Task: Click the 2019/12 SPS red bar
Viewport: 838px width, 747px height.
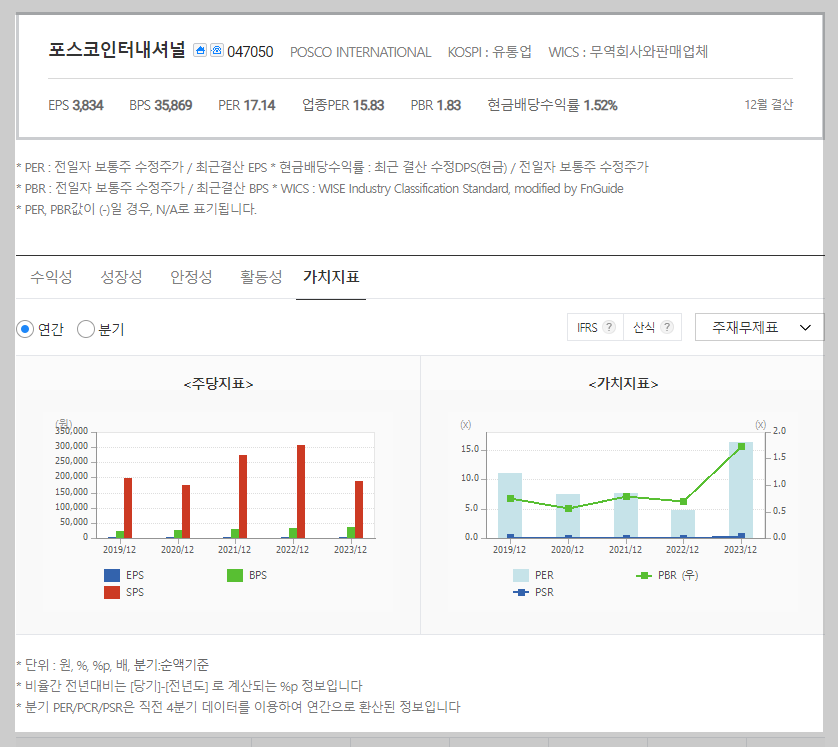Action: [x=128, y=508]
